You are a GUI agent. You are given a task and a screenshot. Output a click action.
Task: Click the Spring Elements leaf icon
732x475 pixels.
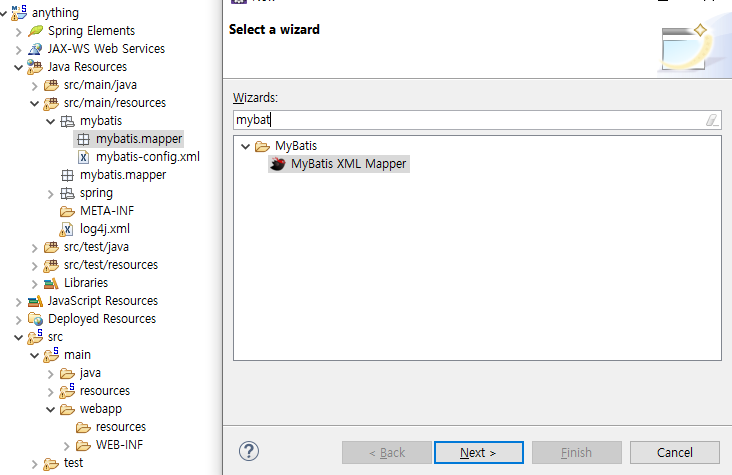(35, 31)
